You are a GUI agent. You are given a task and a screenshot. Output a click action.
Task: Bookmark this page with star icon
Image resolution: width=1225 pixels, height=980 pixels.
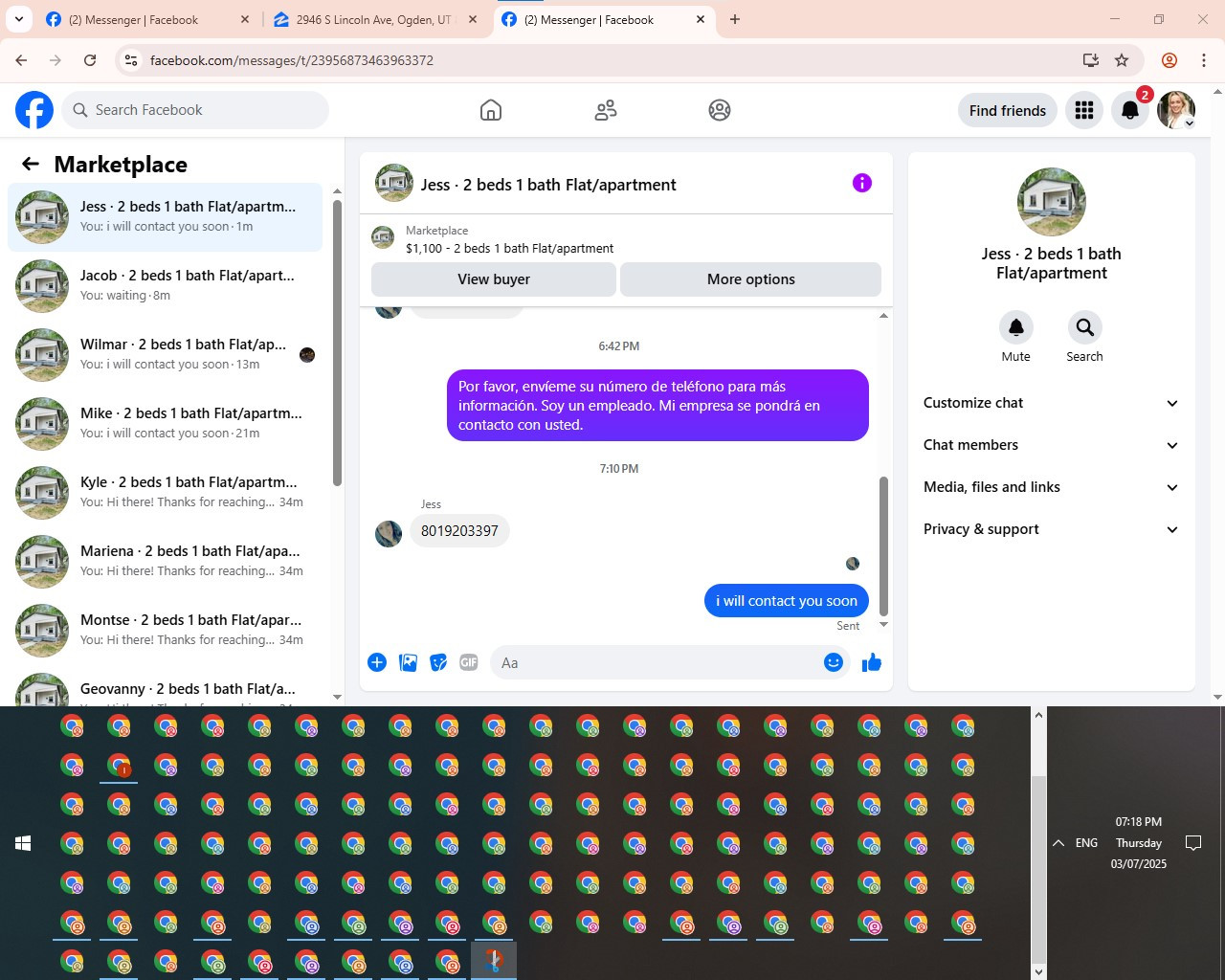point(1122,60)
